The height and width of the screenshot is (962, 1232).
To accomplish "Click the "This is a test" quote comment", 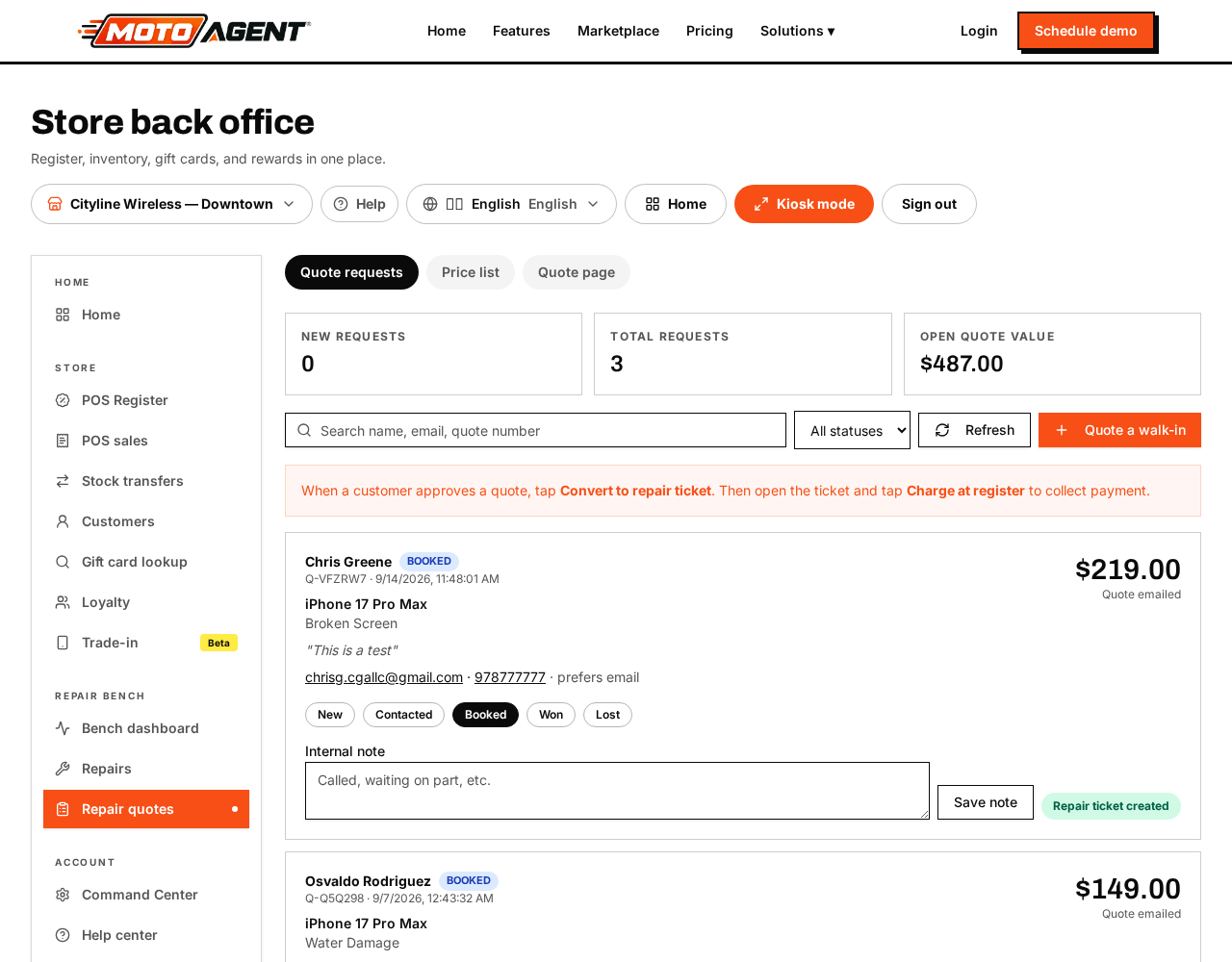I will 351,650.
